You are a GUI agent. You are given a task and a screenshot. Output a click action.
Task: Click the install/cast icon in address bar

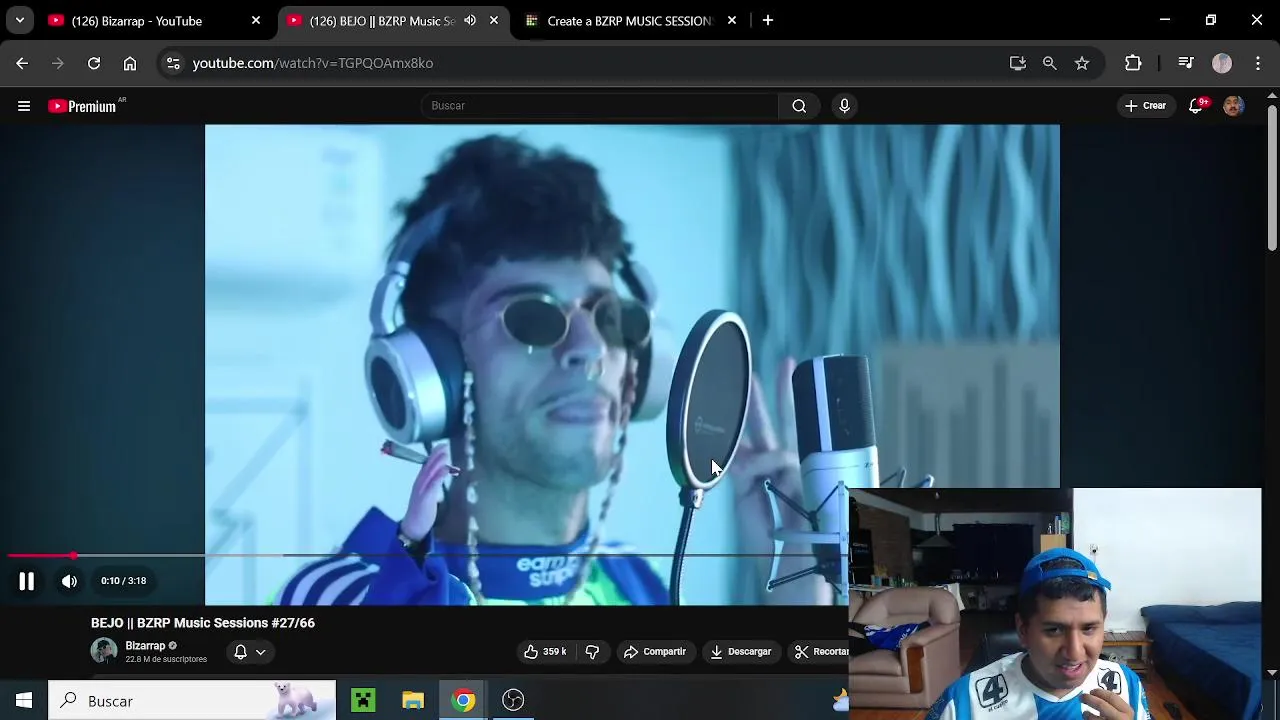[1018, 63]
